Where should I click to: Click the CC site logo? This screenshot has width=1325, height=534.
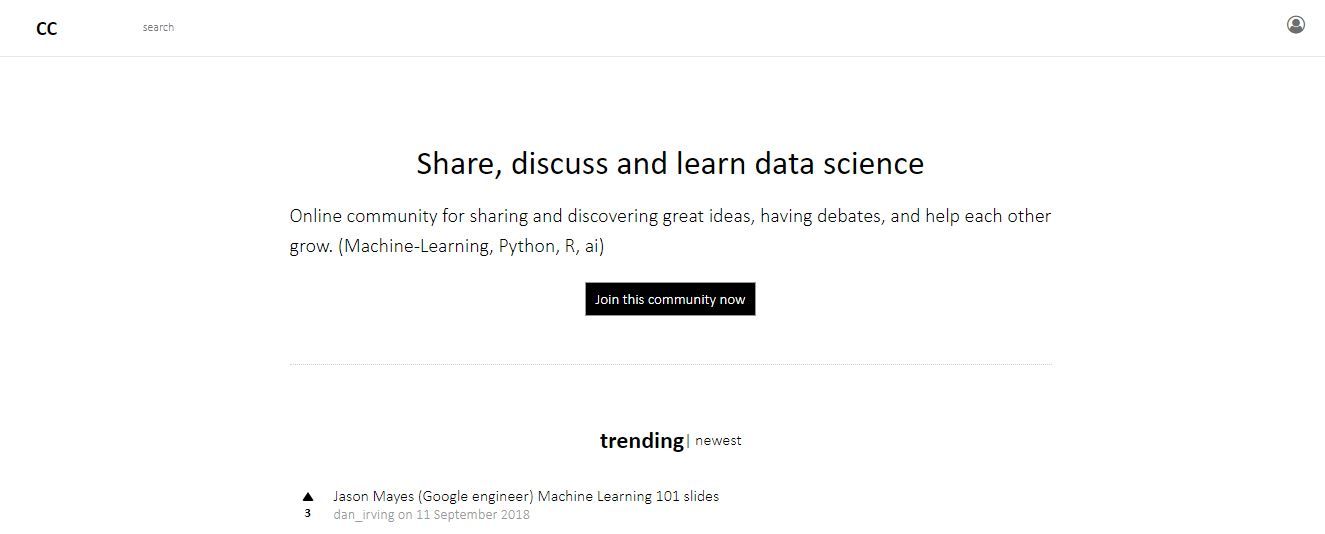[46, 29]
